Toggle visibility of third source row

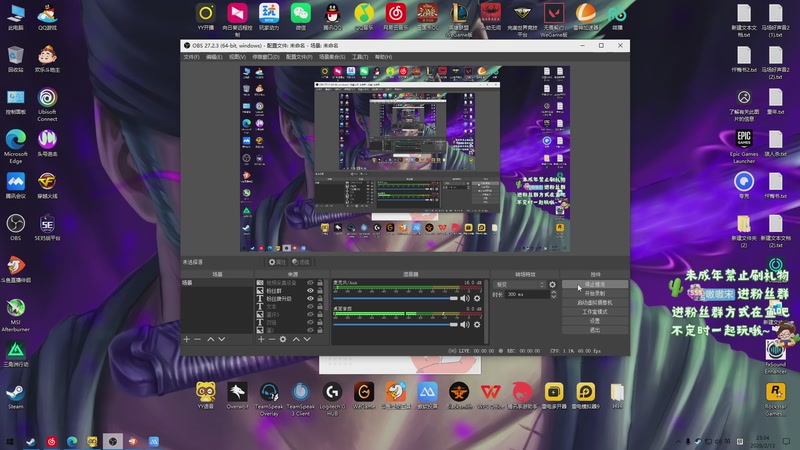click(310, 298)
